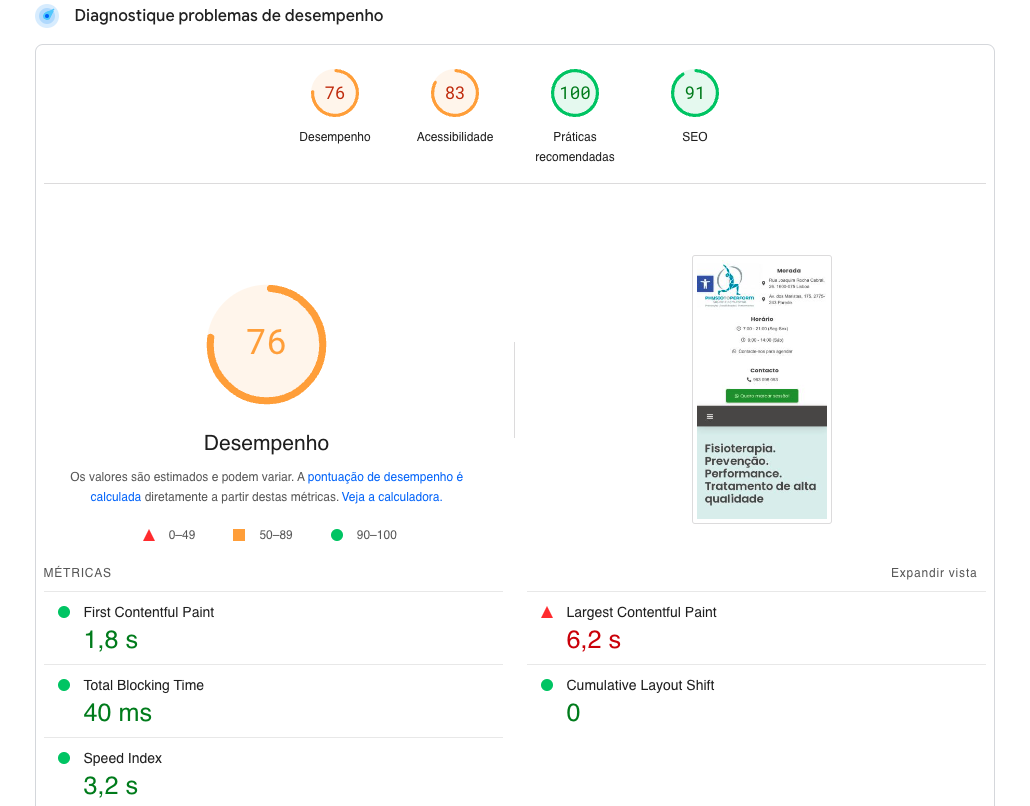
Task: Click the orange square 50–89 legend icon
Action: pos(239,535)
